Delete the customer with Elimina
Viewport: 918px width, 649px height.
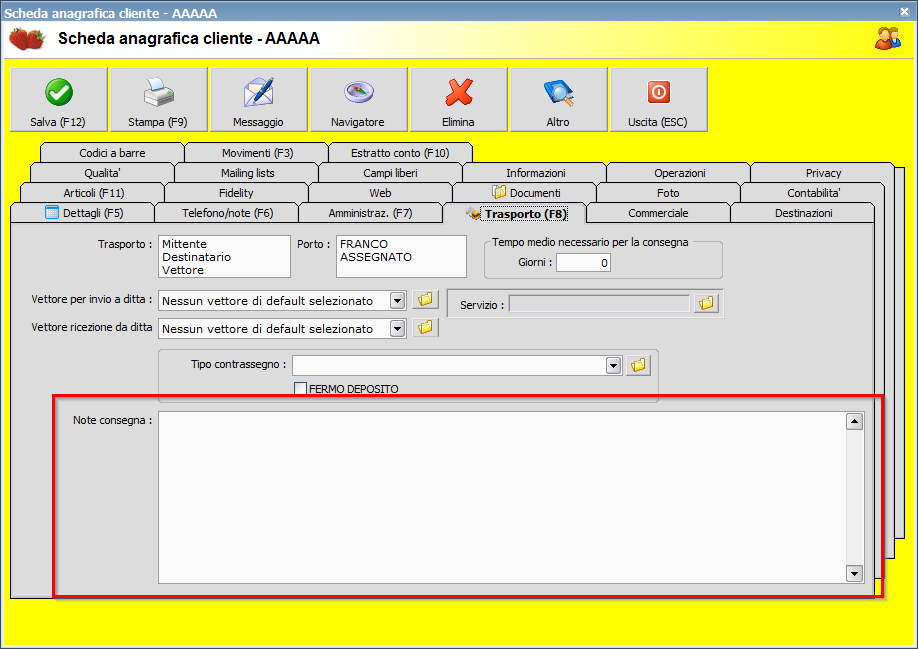coord(458,99)
